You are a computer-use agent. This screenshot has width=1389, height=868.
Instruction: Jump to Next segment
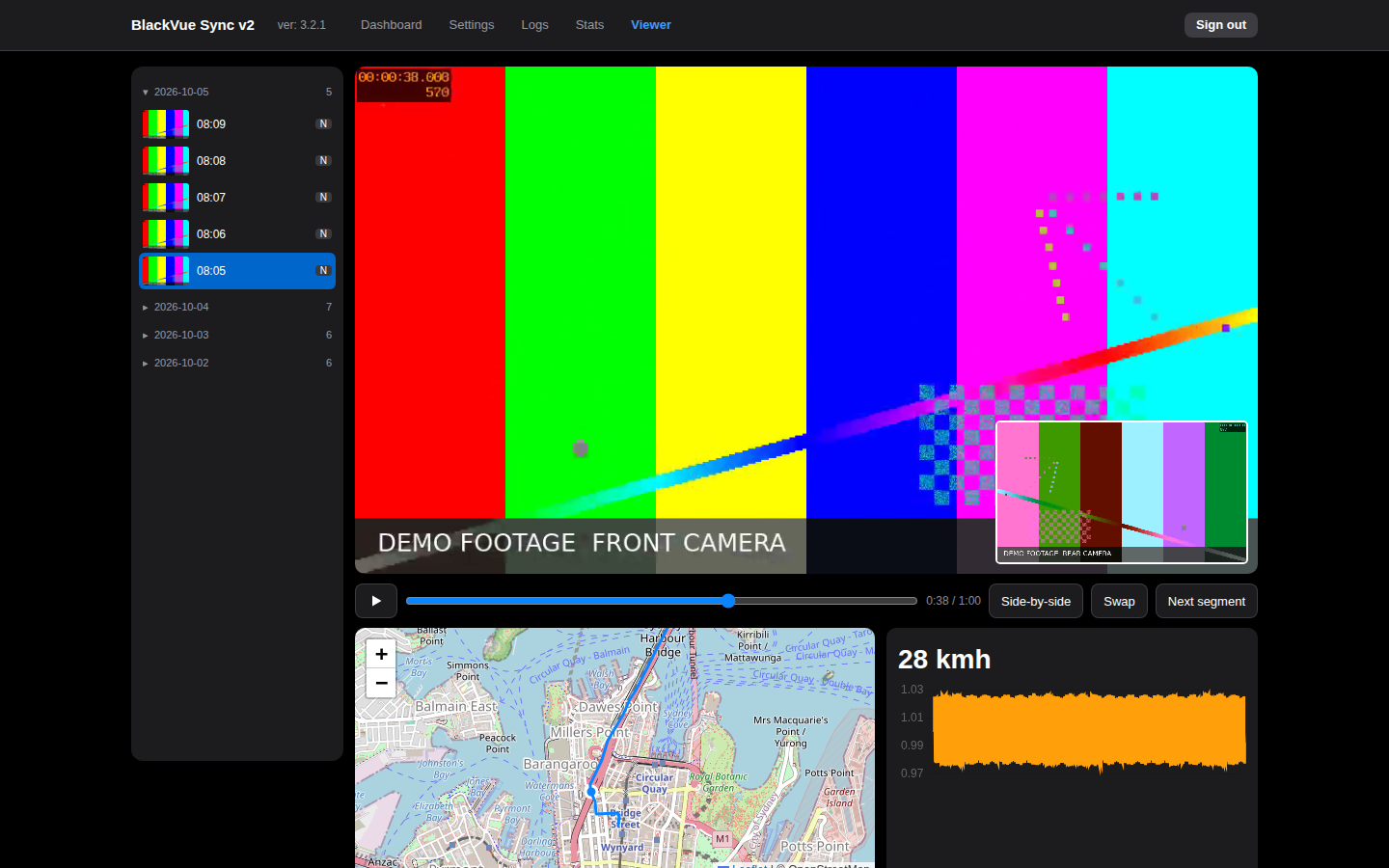pyautogui.click(x=1206, y=601)
